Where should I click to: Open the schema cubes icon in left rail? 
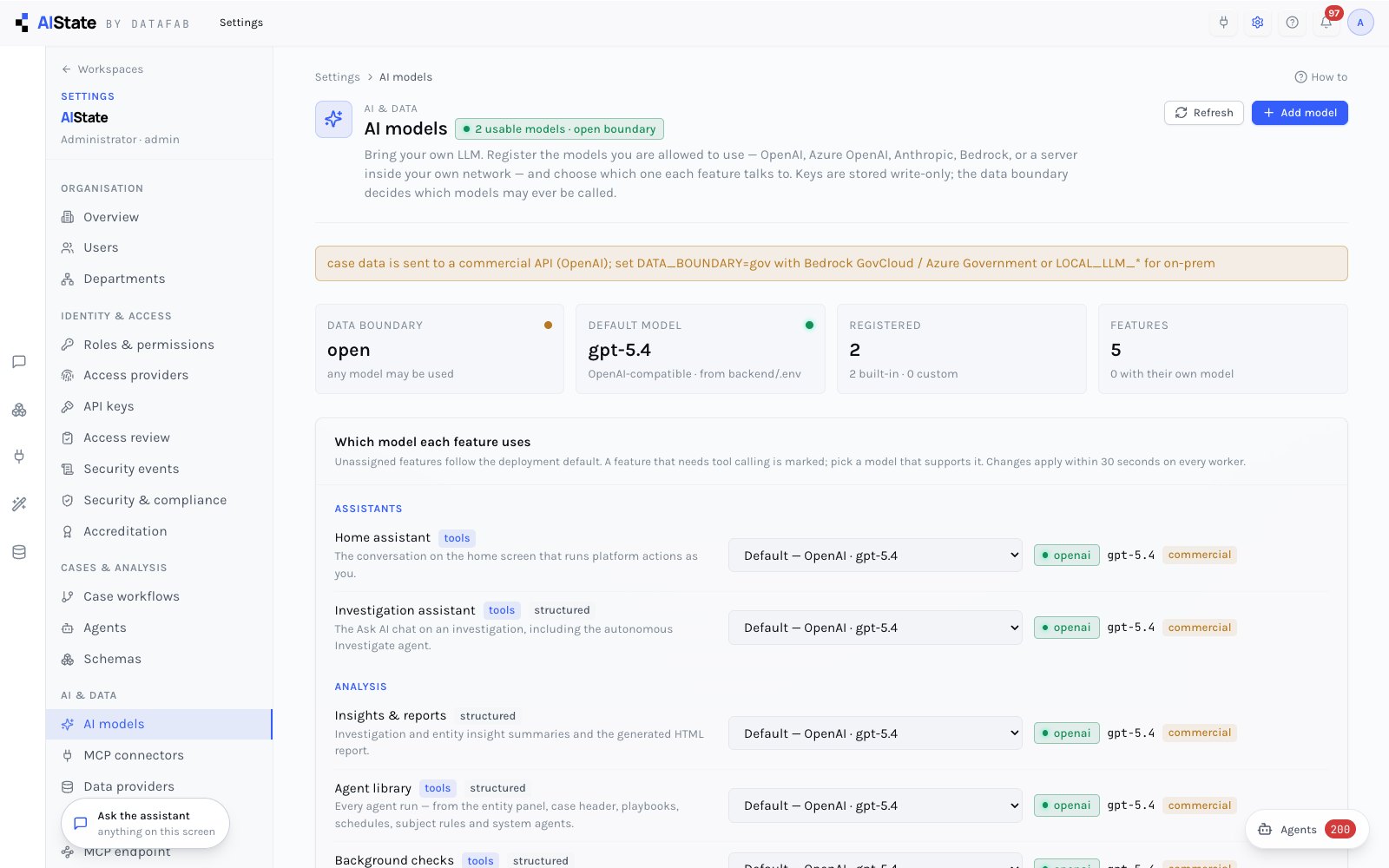pyautogui.click(x=19, y=410)
